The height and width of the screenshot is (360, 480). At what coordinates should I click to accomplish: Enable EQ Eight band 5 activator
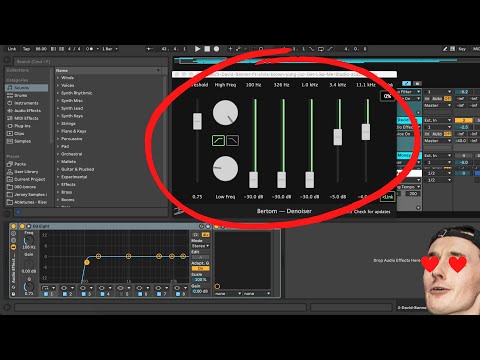(121, 294)
